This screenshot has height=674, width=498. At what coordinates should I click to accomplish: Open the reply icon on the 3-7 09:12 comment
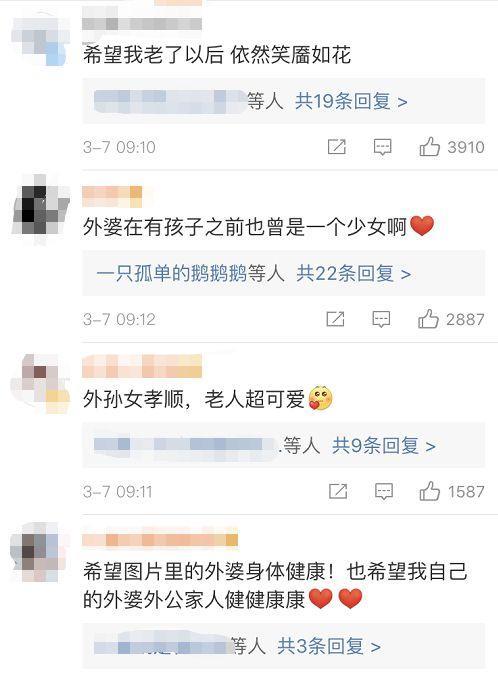[x=381, y=319]
